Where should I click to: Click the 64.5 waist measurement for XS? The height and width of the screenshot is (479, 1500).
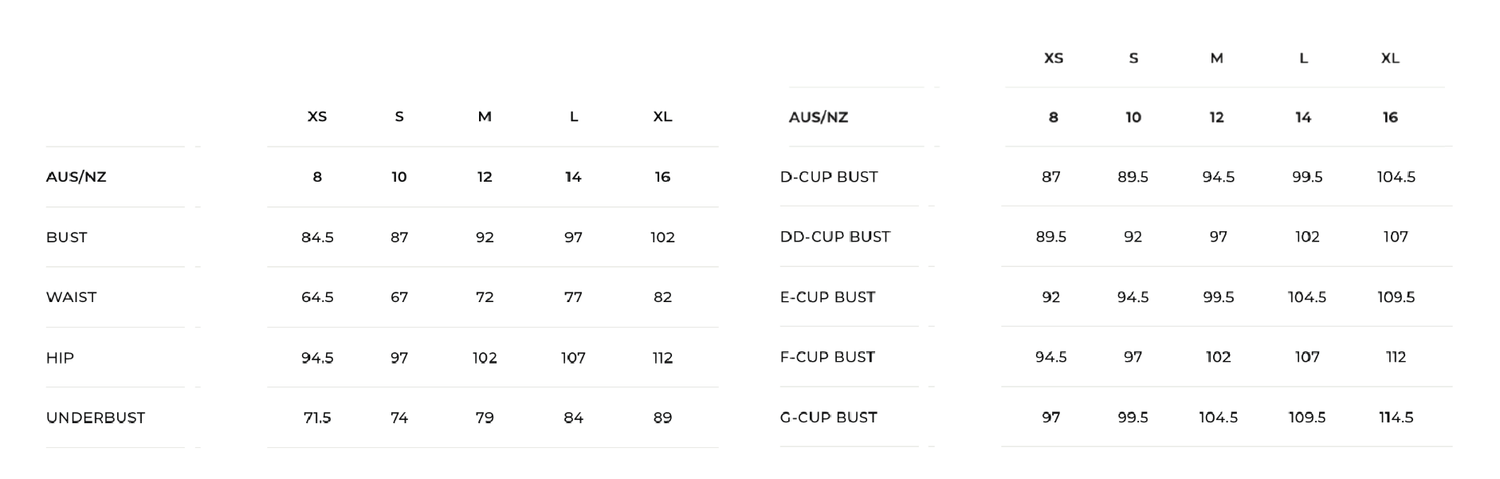(x=317, y=297)
